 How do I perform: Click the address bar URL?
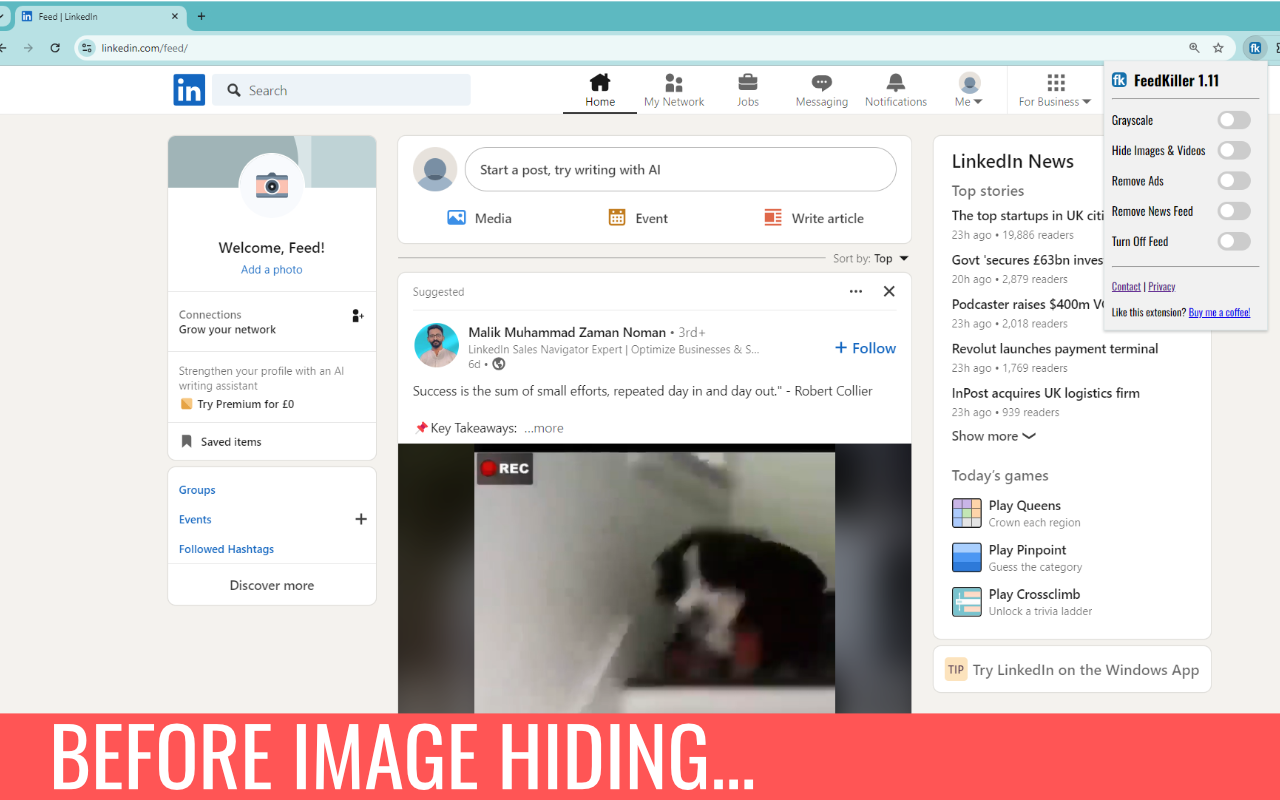(x=144, y=48)
